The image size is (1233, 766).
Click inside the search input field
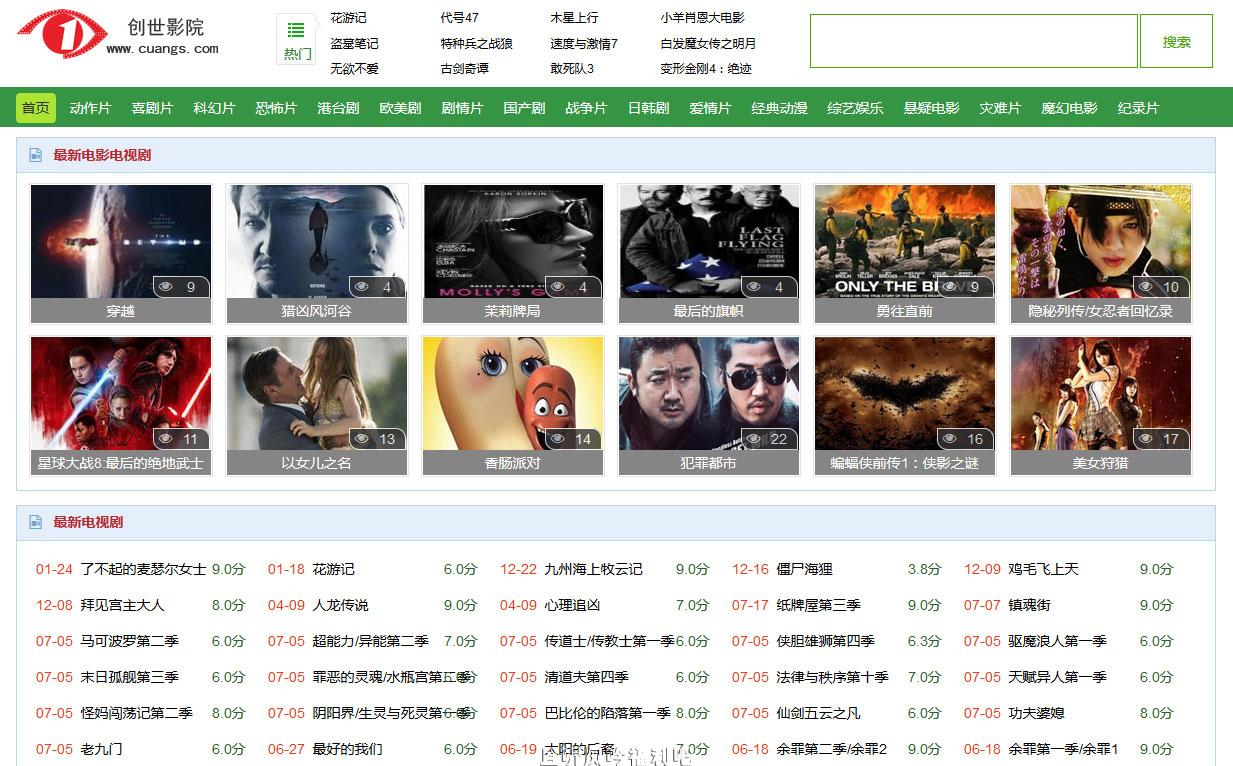click(x=974, y=41)
